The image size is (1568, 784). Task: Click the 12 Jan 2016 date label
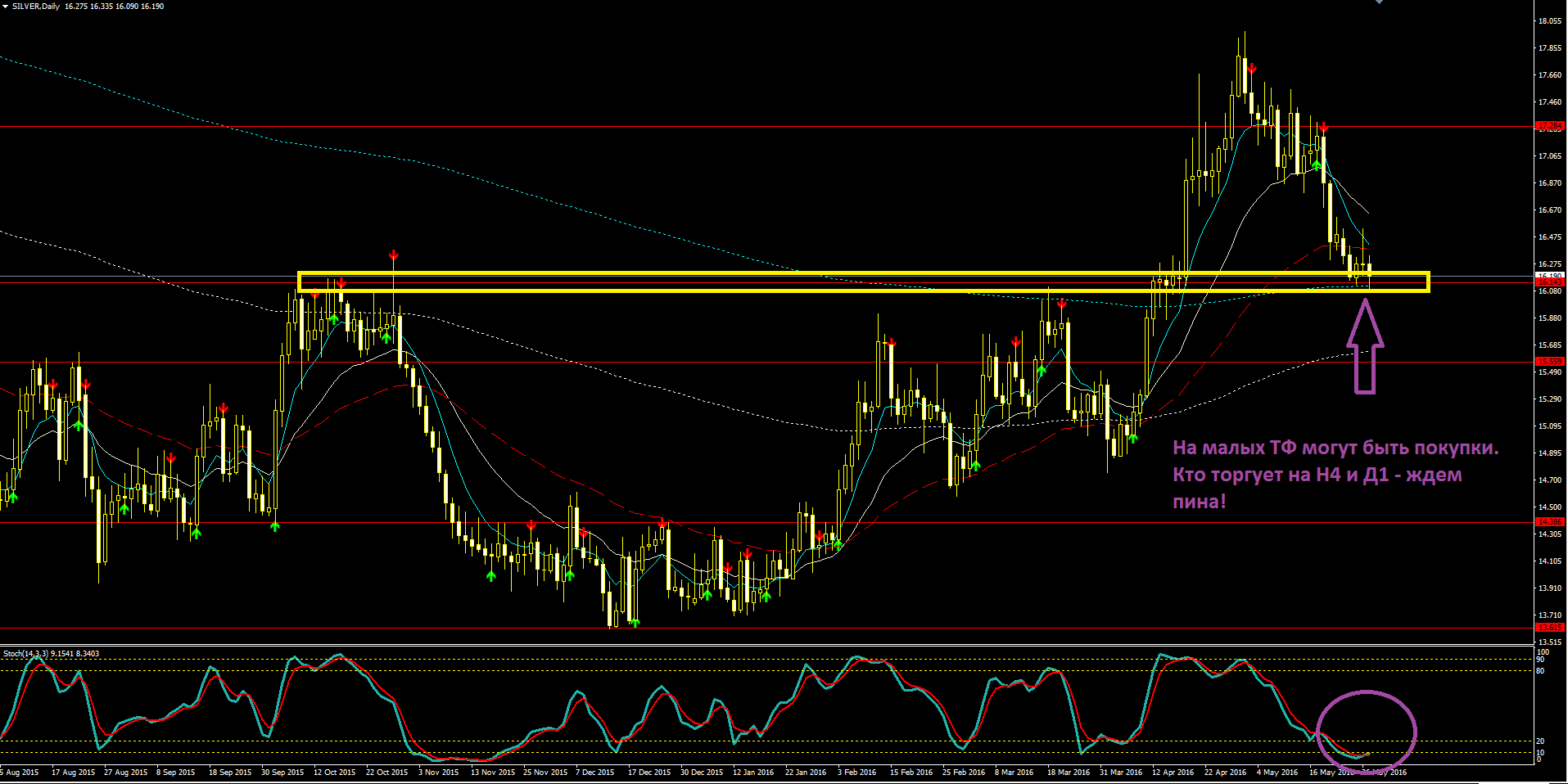tap(753, 773)
